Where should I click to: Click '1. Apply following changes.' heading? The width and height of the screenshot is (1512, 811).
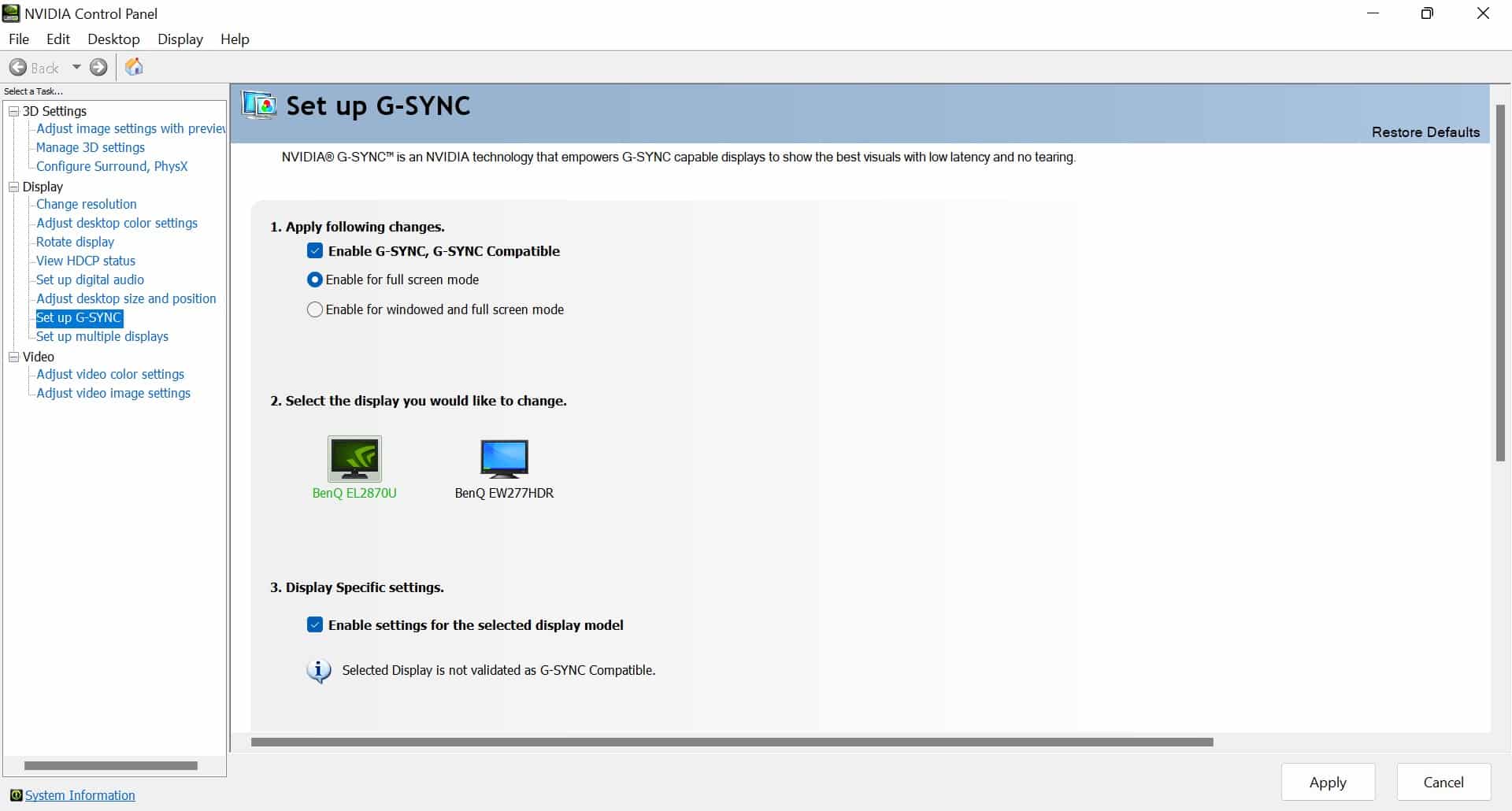[358, 227]
